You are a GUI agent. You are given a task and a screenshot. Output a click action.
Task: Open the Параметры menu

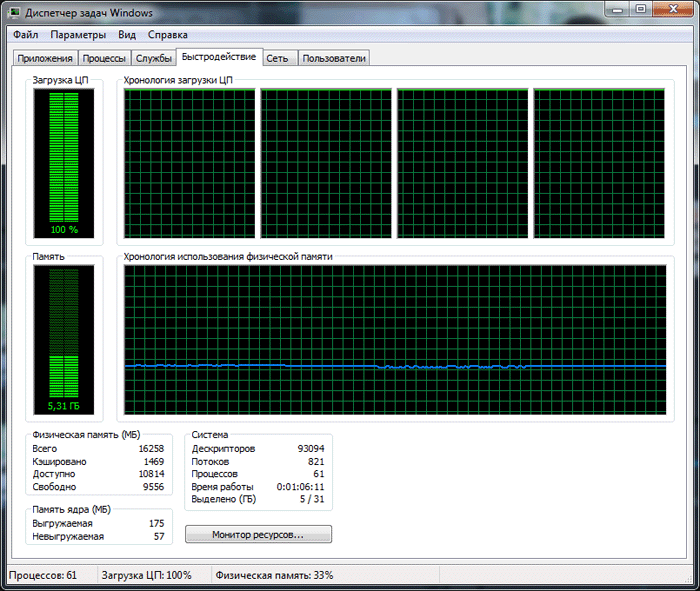tap(78, 35)
